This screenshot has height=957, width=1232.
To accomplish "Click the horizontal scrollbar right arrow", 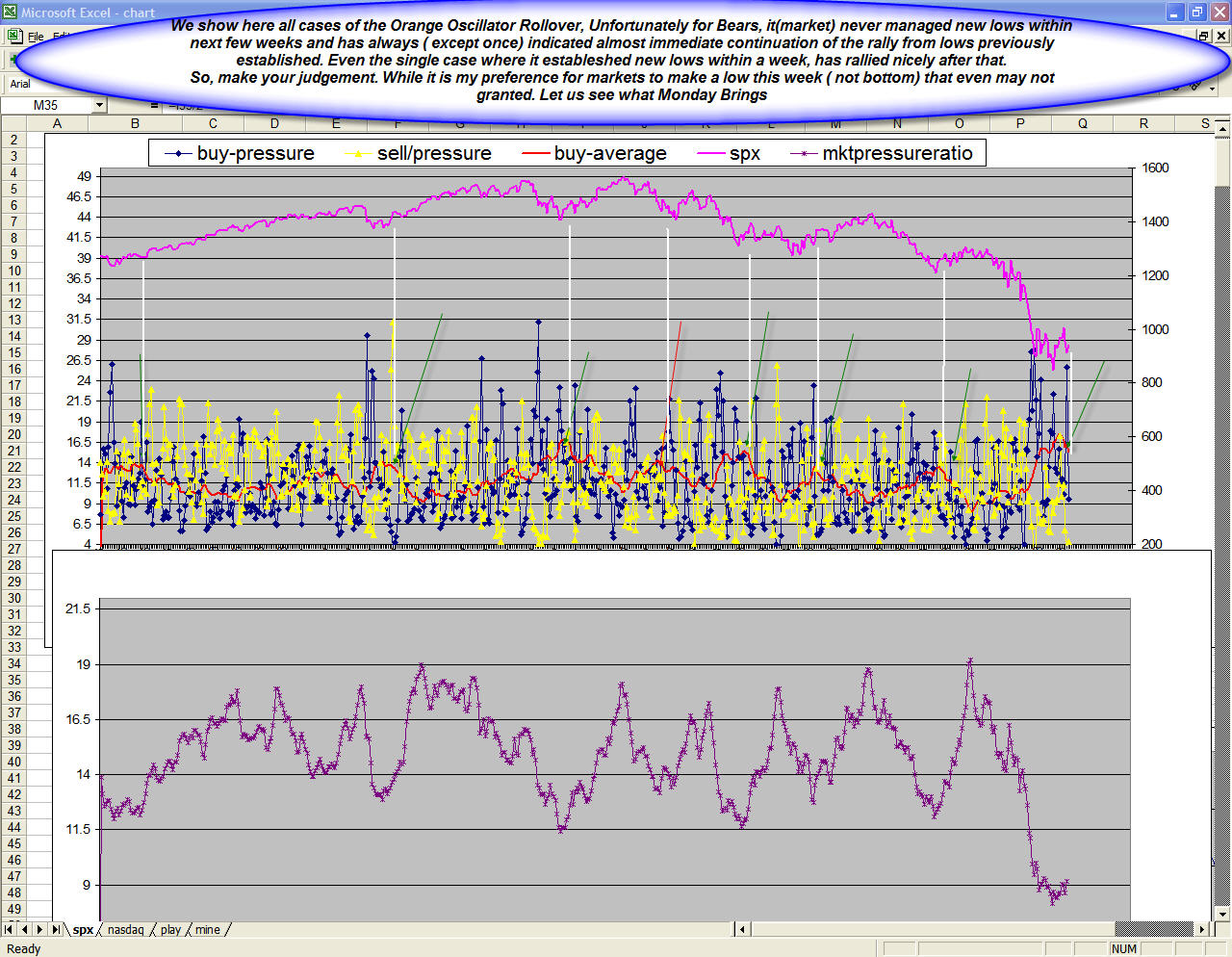I will click(x=1203, y=929).
